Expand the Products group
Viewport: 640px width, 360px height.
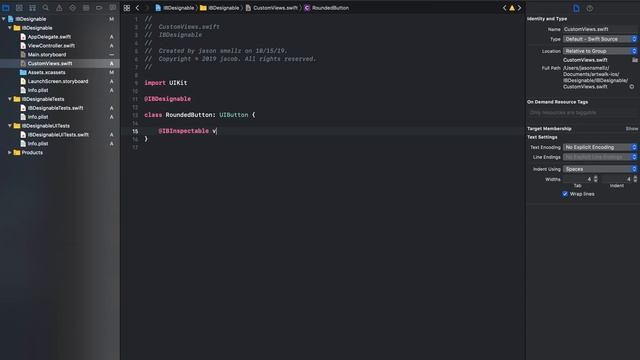10,152
